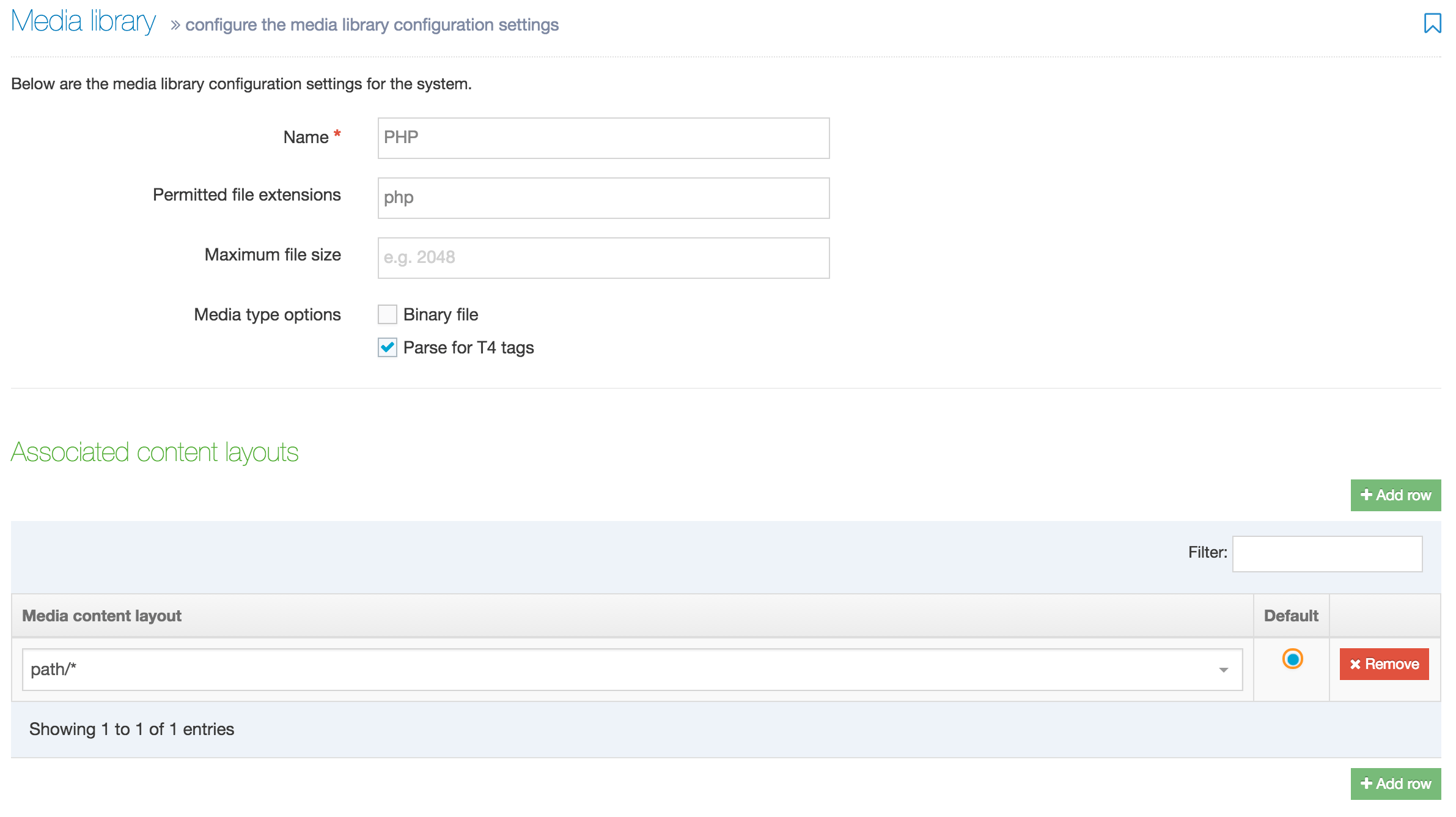The image size is (1456, 817).
Task: Click the Associated content layouts heading
Action: point(155,453)
